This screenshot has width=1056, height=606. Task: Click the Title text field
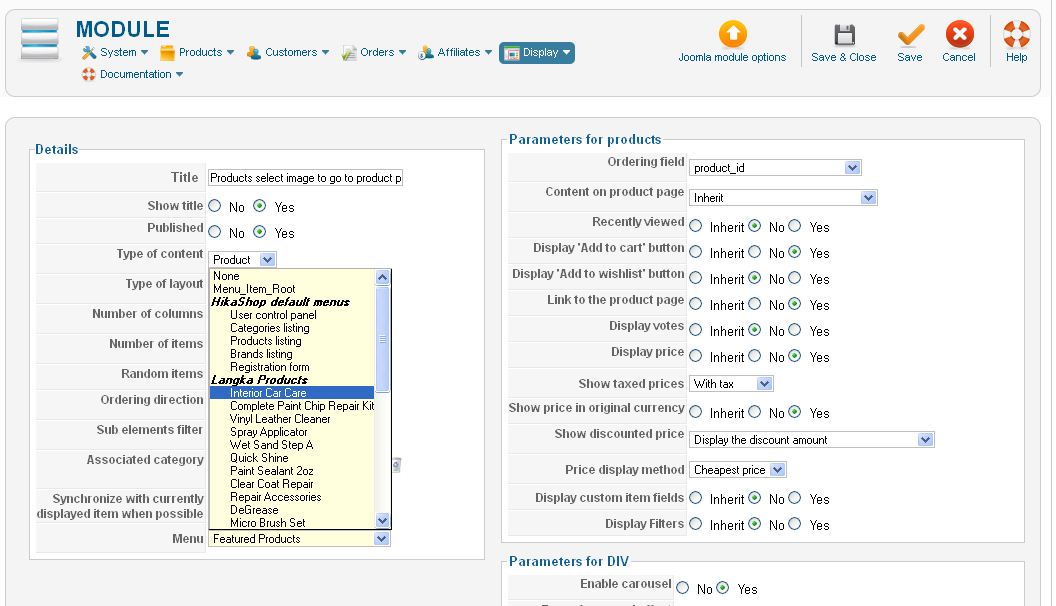[305, 178]
